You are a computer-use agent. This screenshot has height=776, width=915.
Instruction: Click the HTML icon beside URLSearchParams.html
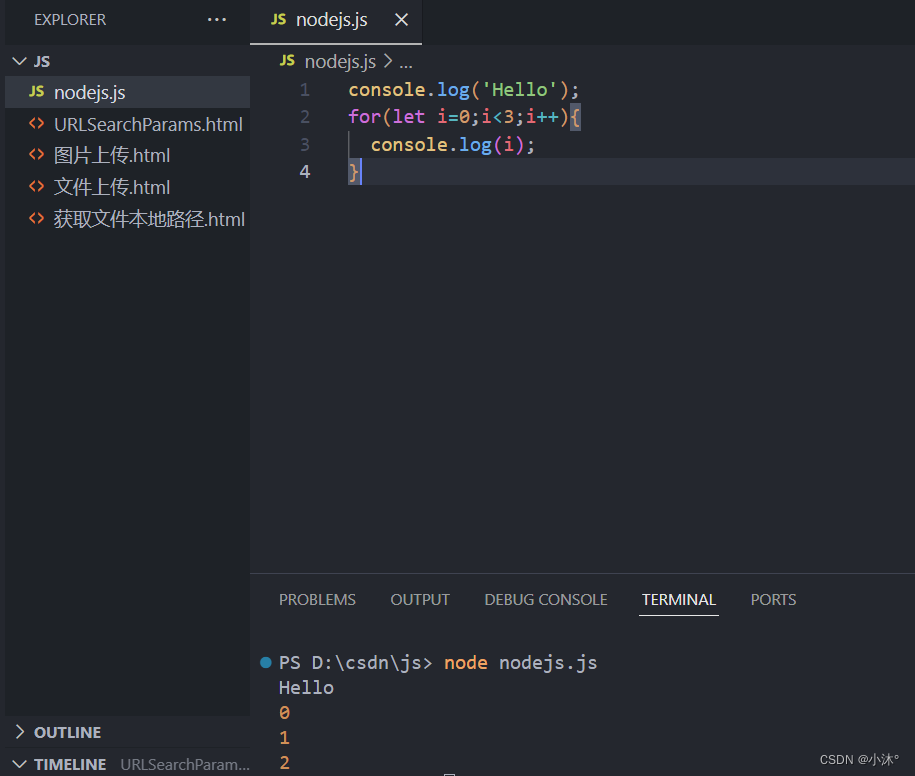click(x=35, y=124)
